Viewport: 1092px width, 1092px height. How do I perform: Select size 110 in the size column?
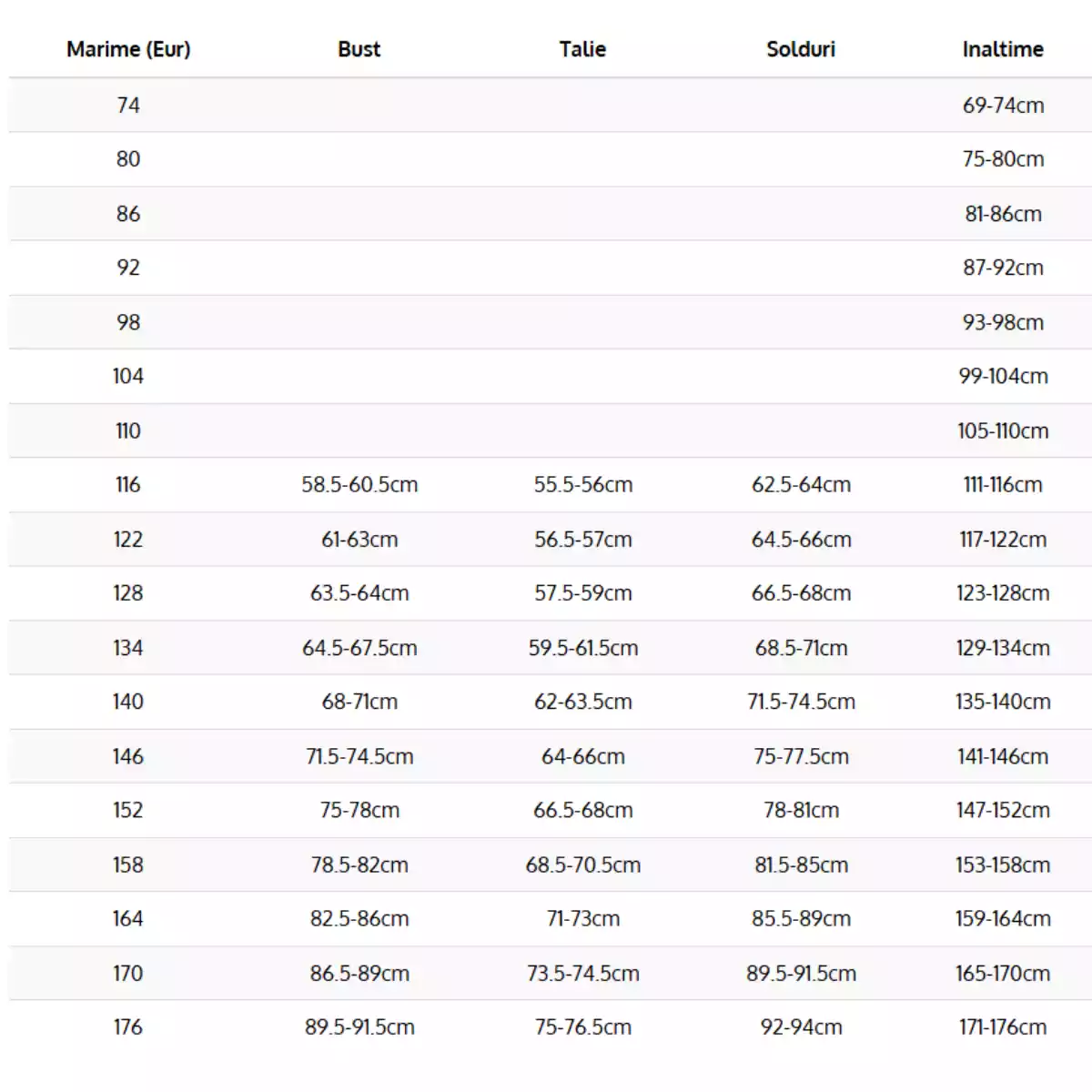click(x=128, y=430)
